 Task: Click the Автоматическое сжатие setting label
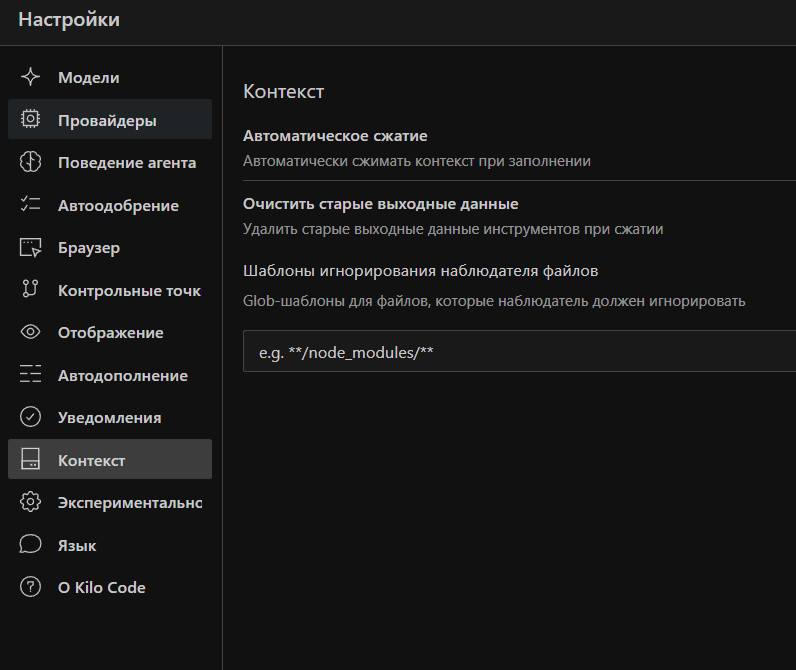click(335, 136)
